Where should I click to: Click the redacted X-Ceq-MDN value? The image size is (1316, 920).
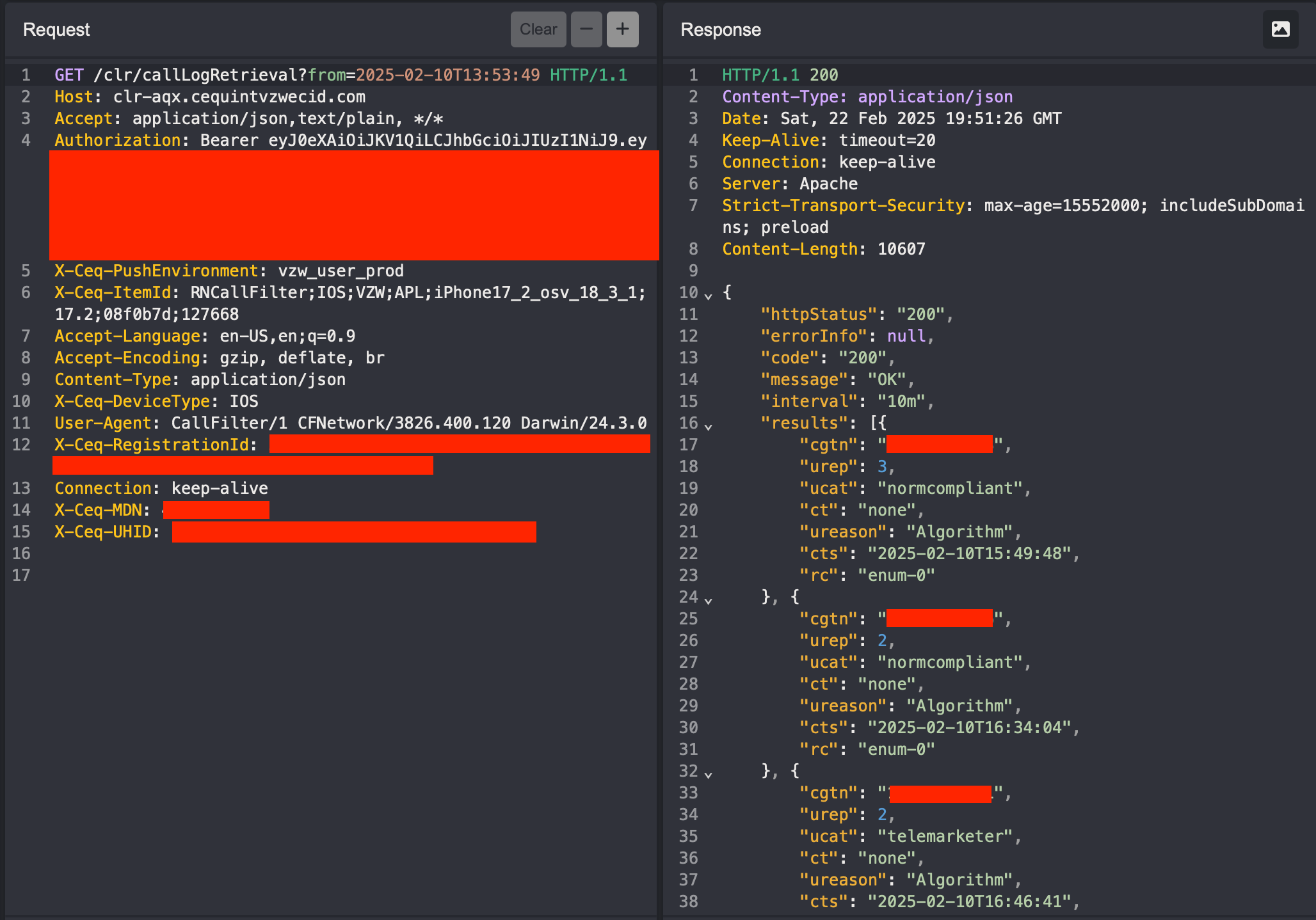pos(216,510)
